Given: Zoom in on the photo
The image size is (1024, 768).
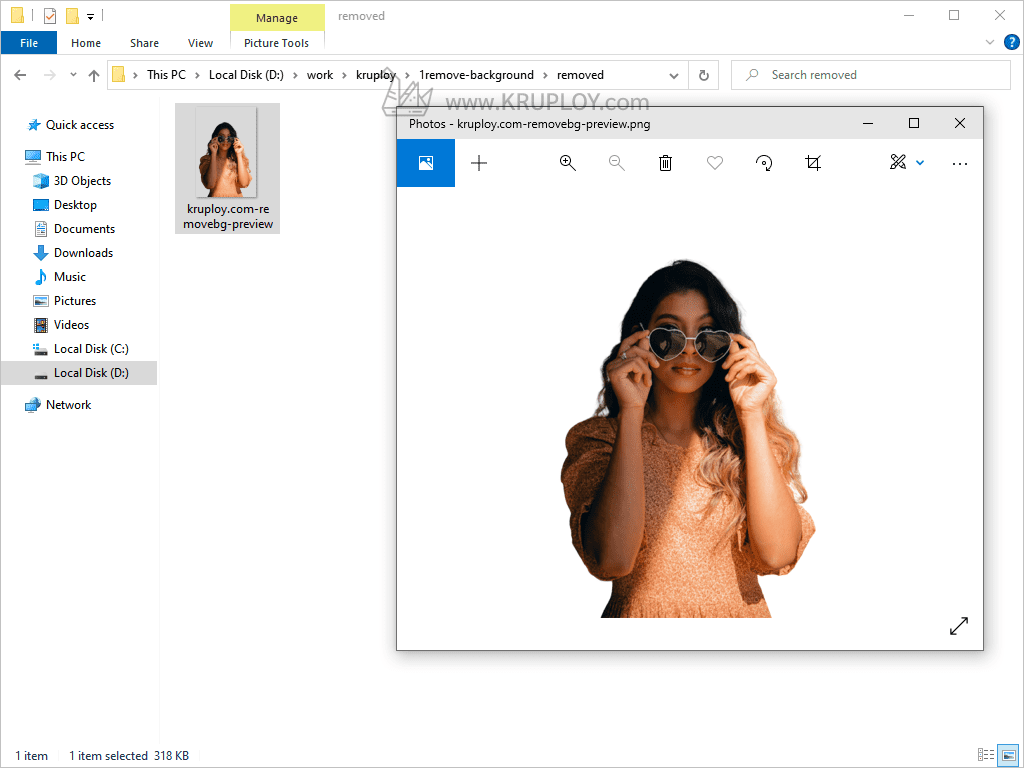Looking at the screenshot, I should [568, 163].
